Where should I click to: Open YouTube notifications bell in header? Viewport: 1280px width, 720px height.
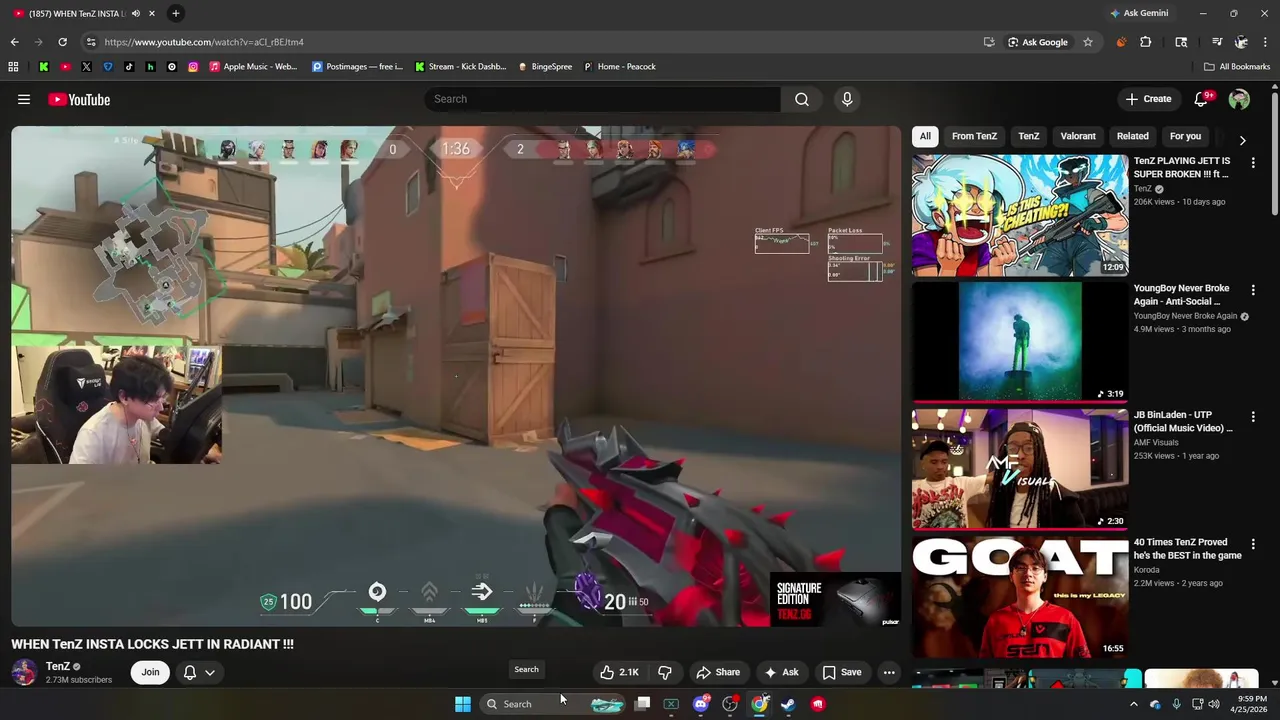coord(1203,99)
